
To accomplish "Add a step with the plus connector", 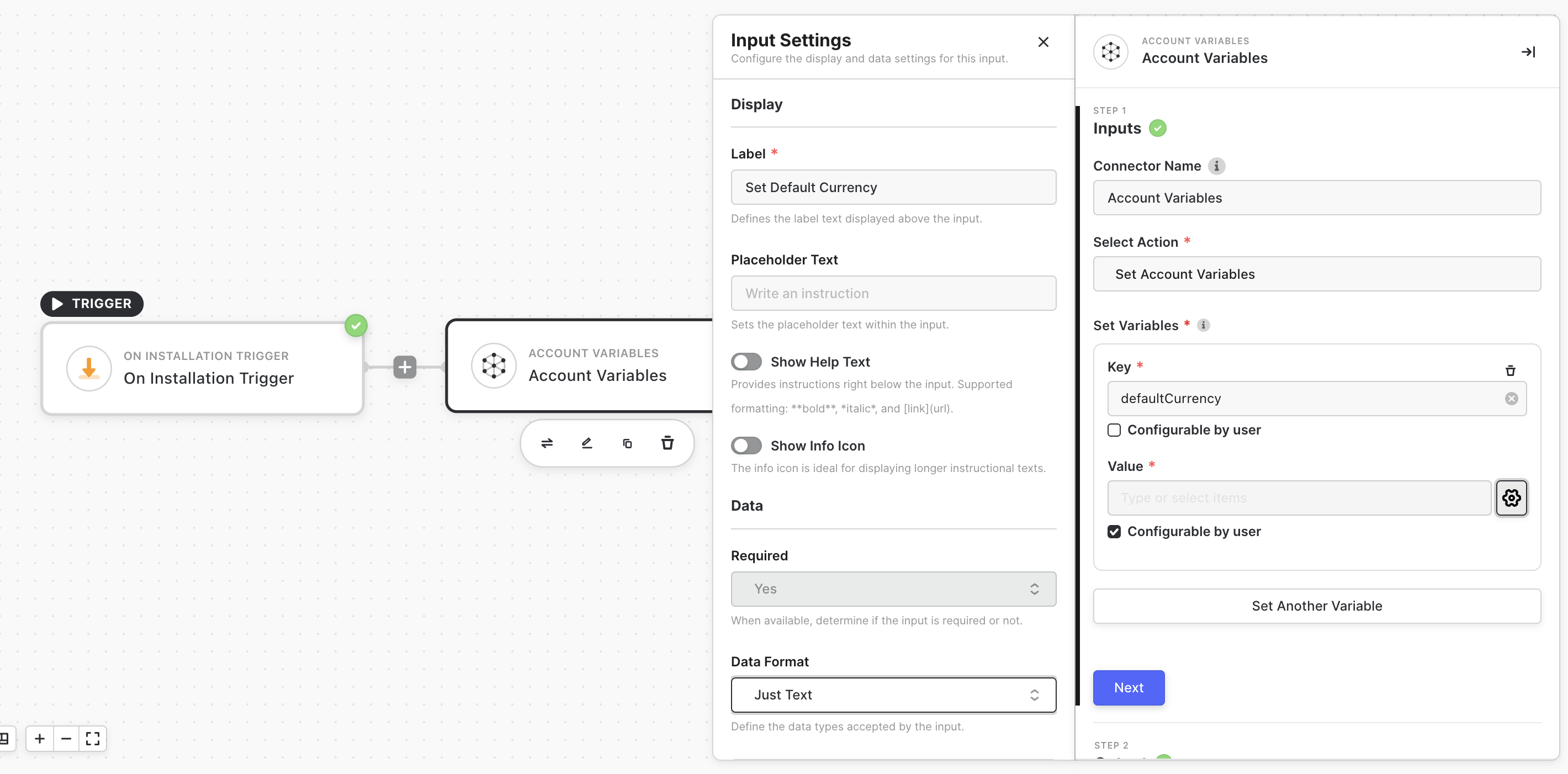I will pyautogui.click(x=405, y=367).
